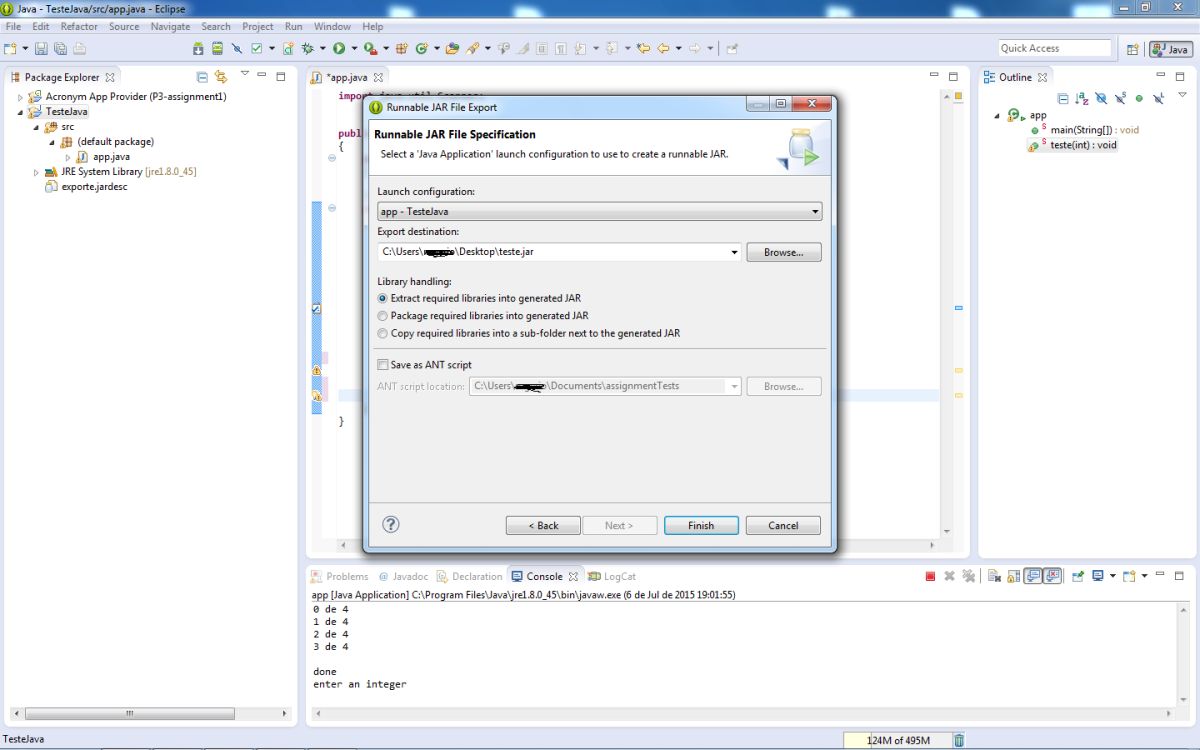Click Collapse All in Outline view
The width and height of the screenshot is (1200, 750).
1063,98
